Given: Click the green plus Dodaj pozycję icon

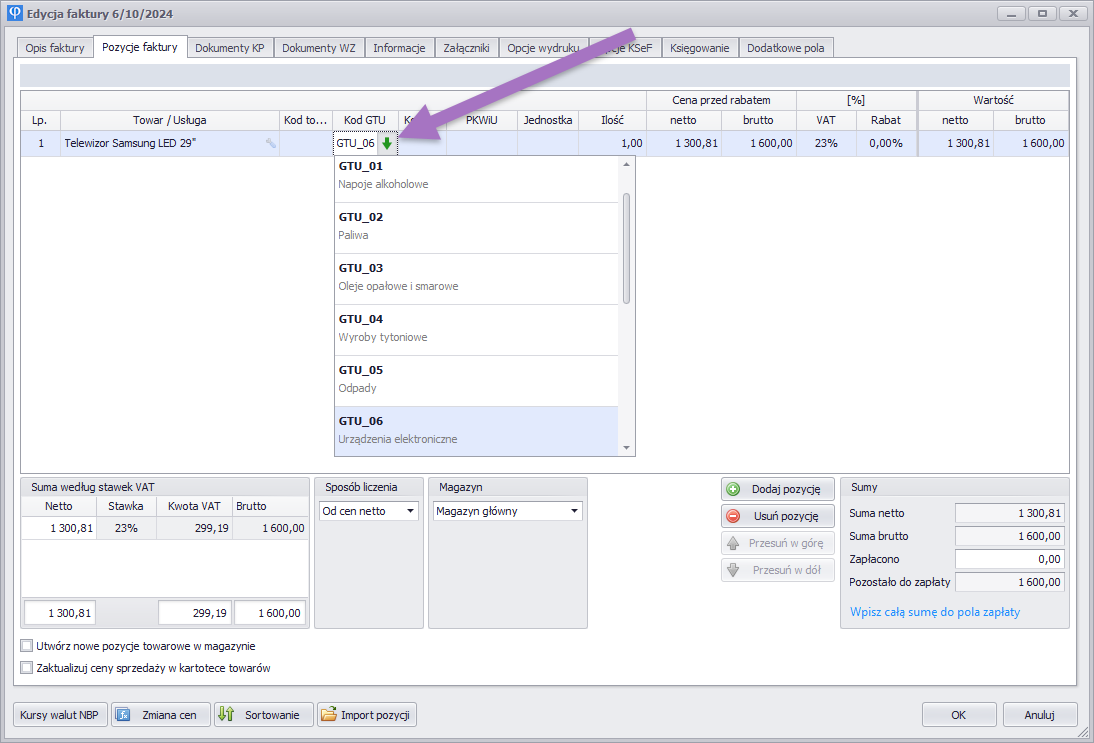Looking at the screenshot, I should (x=733, y=489).
